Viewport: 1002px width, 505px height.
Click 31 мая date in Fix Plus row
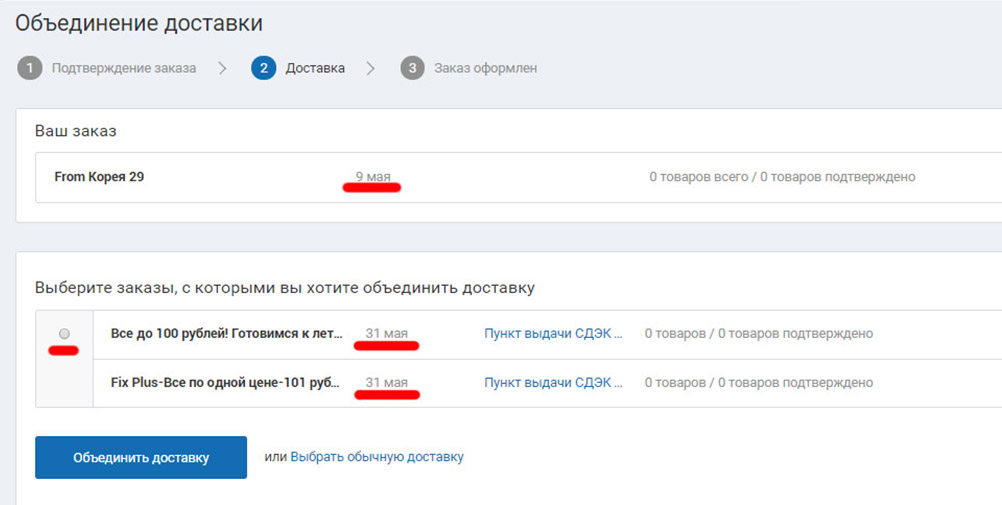tap(386, 383)
